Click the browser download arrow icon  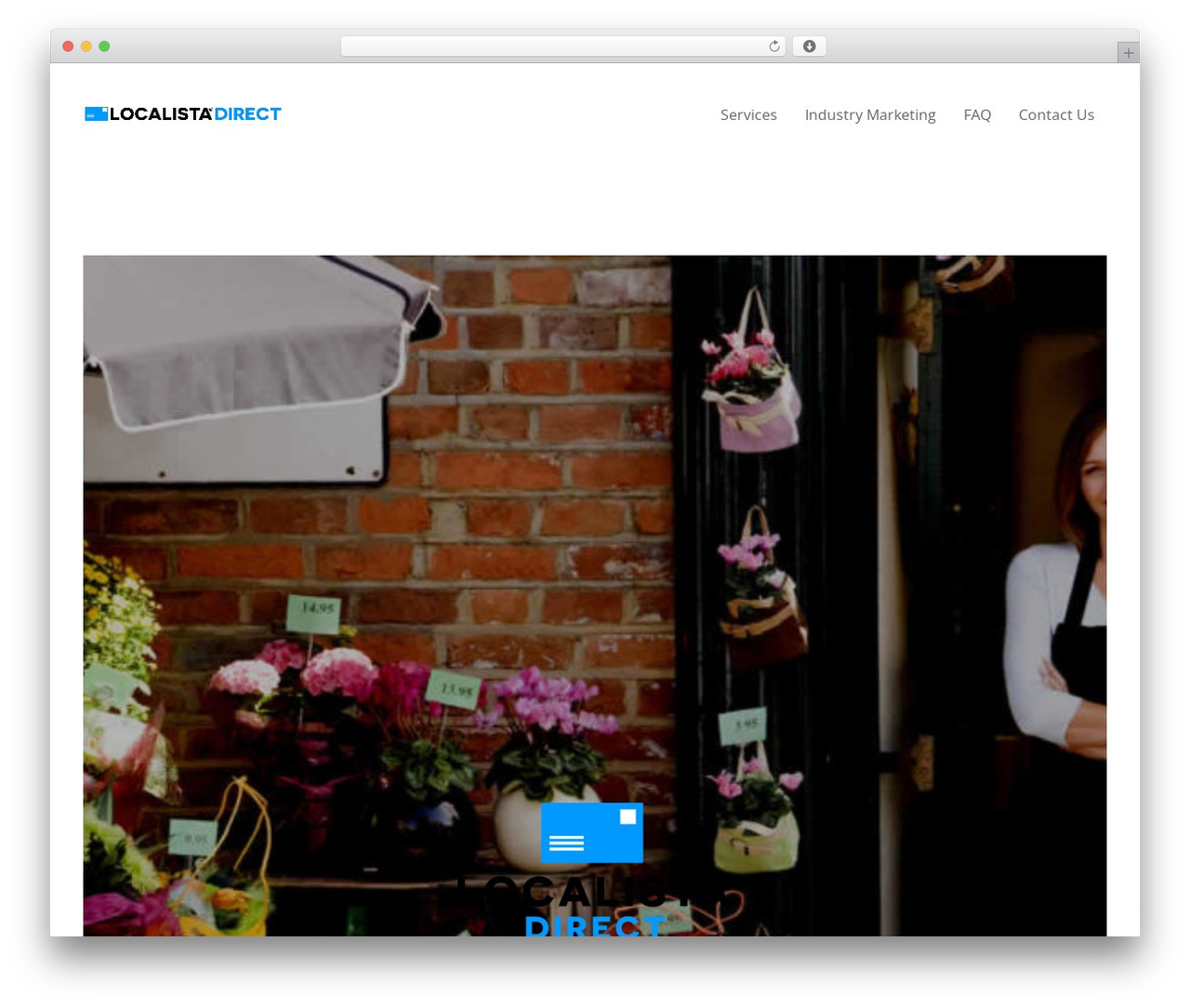pos(809,46)
